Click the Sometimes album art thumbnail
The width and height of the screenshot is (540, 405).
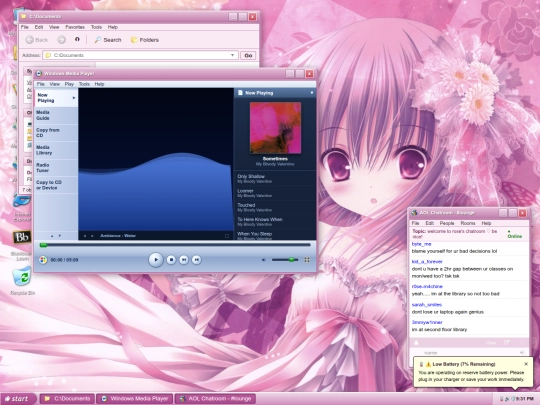tap(275, 128)
